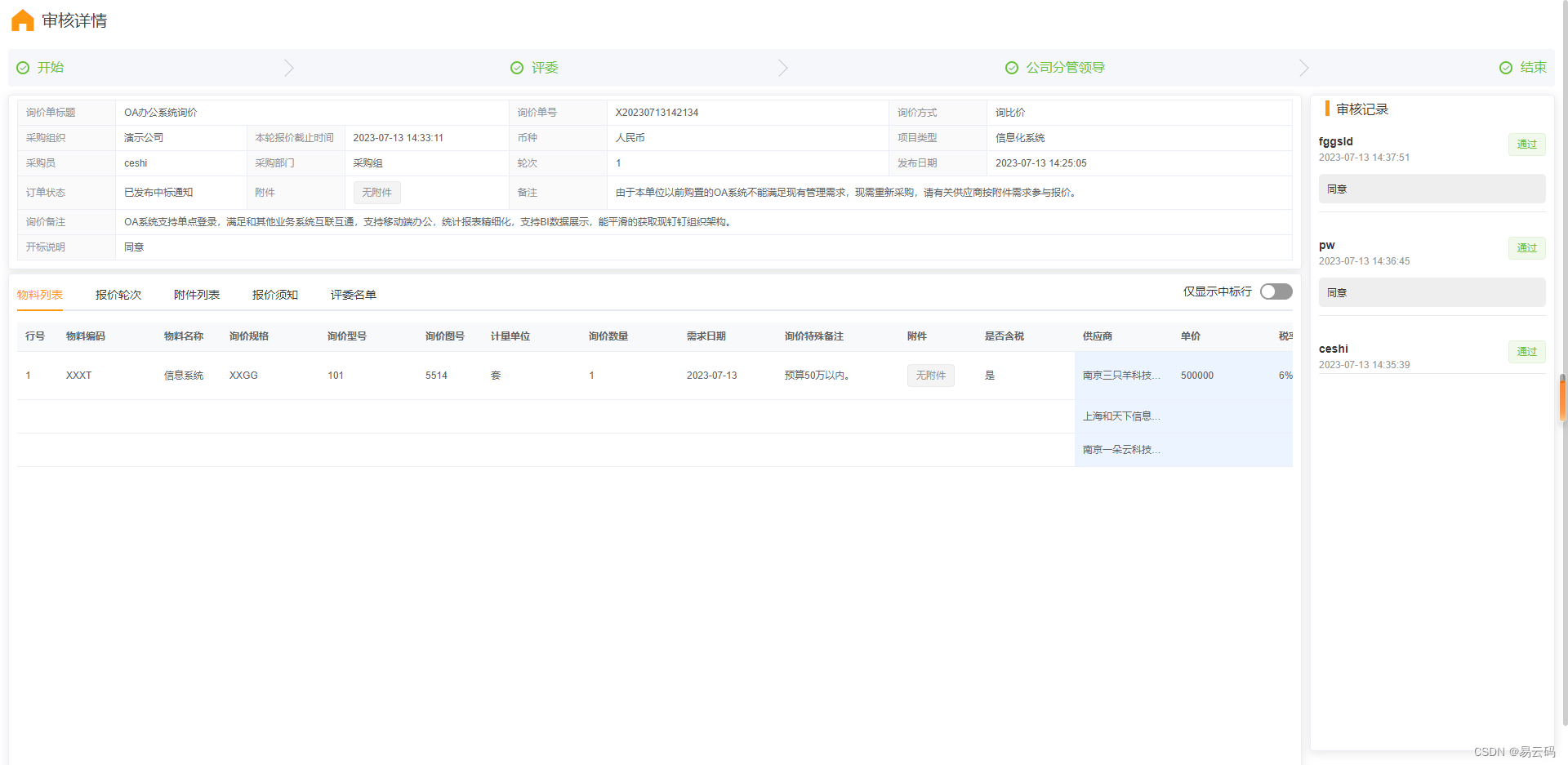The image size is (1568, 765).
Task: Open the 报价须知 tab
Action: tap(275, 295)
